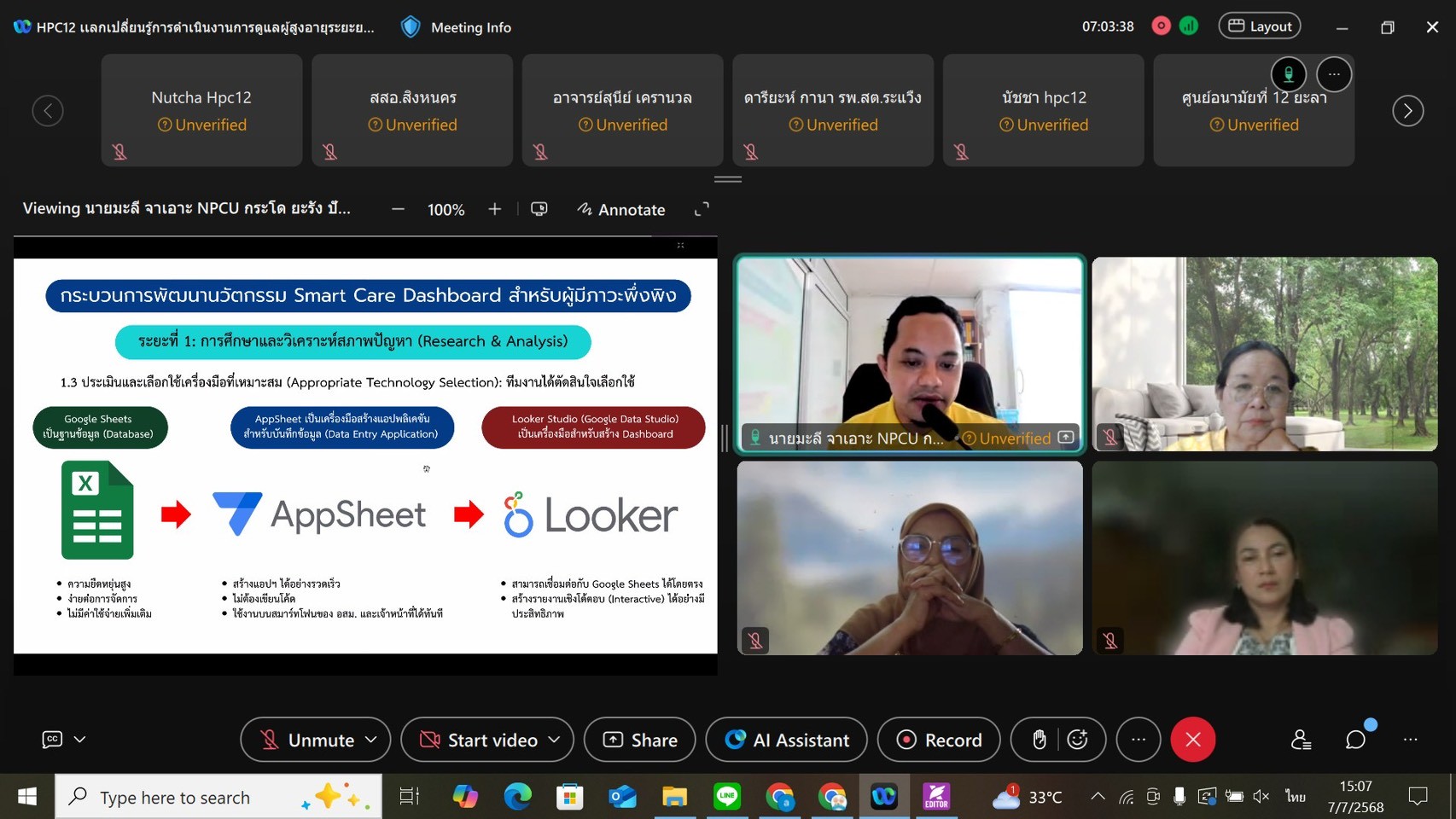This screenshot has height=819, width=1456.
Task: Open Windows notification center
Action: (x=1418, y=797)
